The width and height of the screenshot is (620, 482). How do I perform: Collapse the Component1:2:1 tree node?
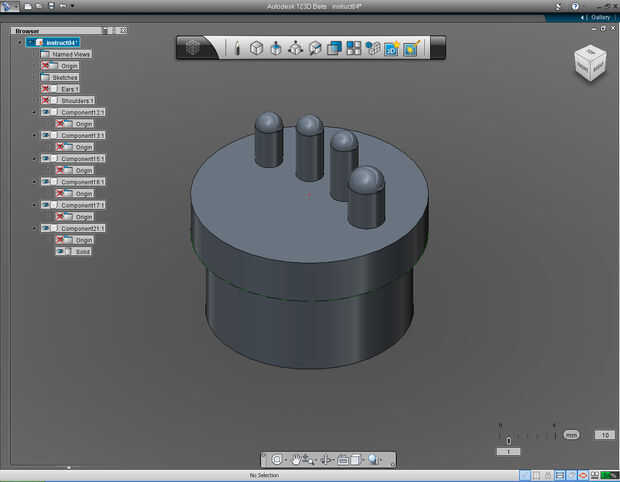(x=34, y=112)
